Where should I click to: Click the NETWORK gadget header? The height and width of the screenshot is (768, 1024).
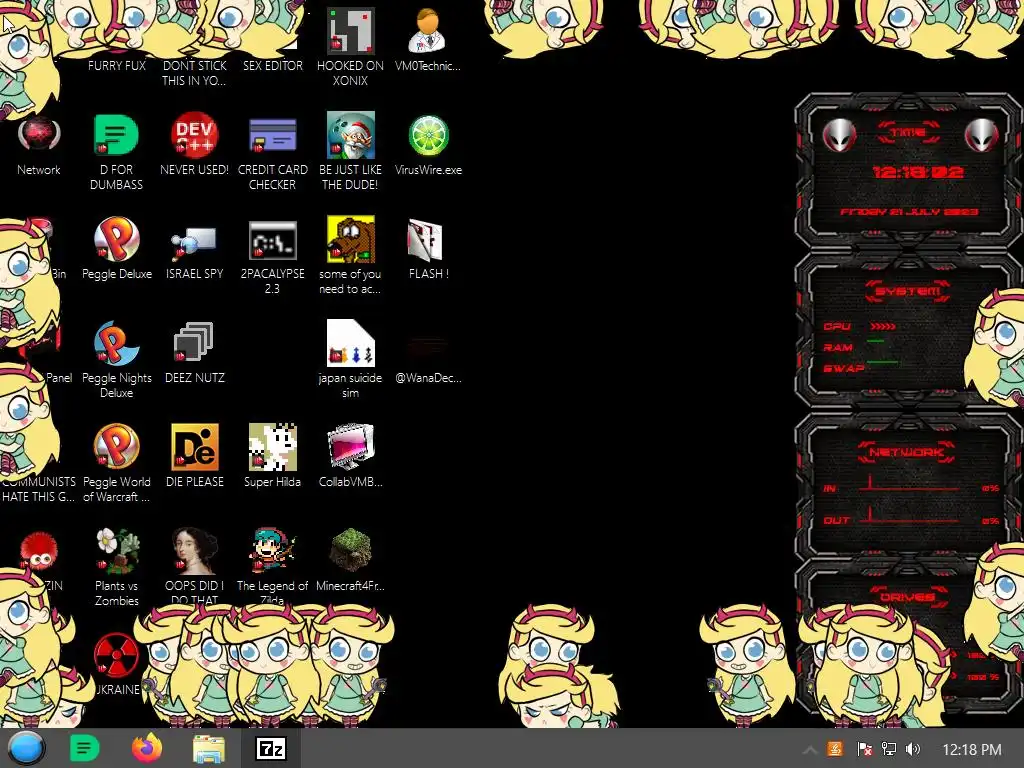pos(907,452)
